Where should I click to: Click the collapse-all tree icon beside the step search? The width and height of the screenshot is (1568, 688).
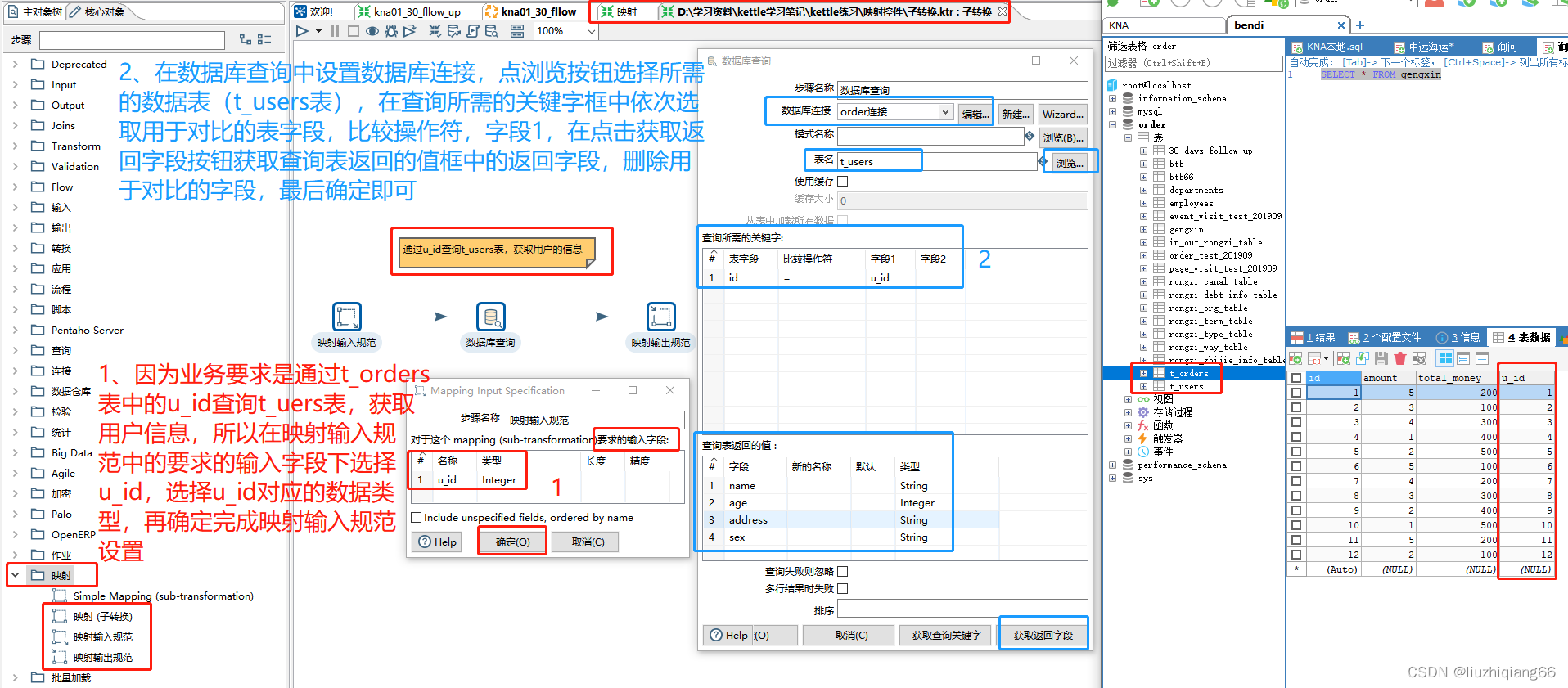(264, 39)
